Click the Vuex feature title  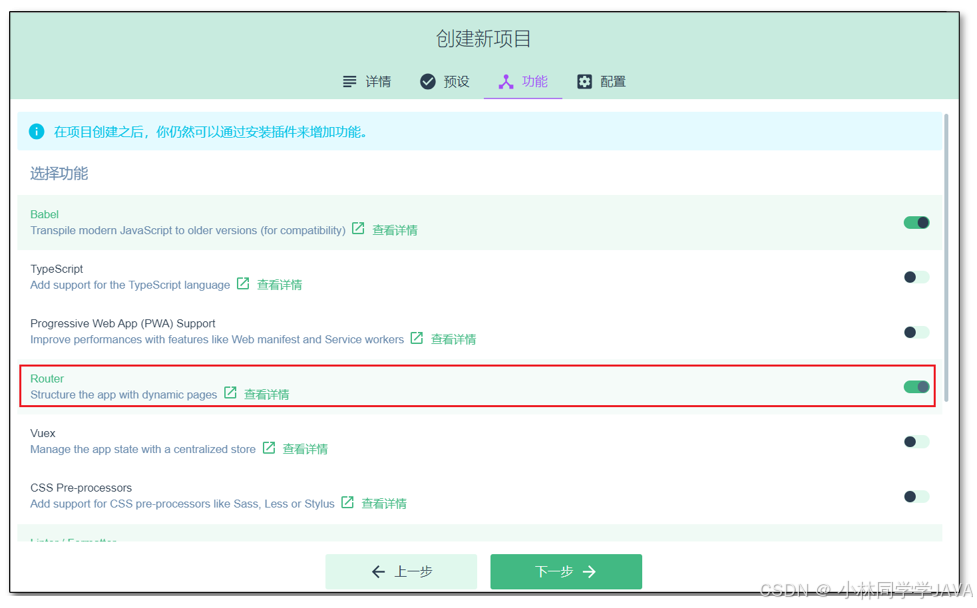click(42, 434)
